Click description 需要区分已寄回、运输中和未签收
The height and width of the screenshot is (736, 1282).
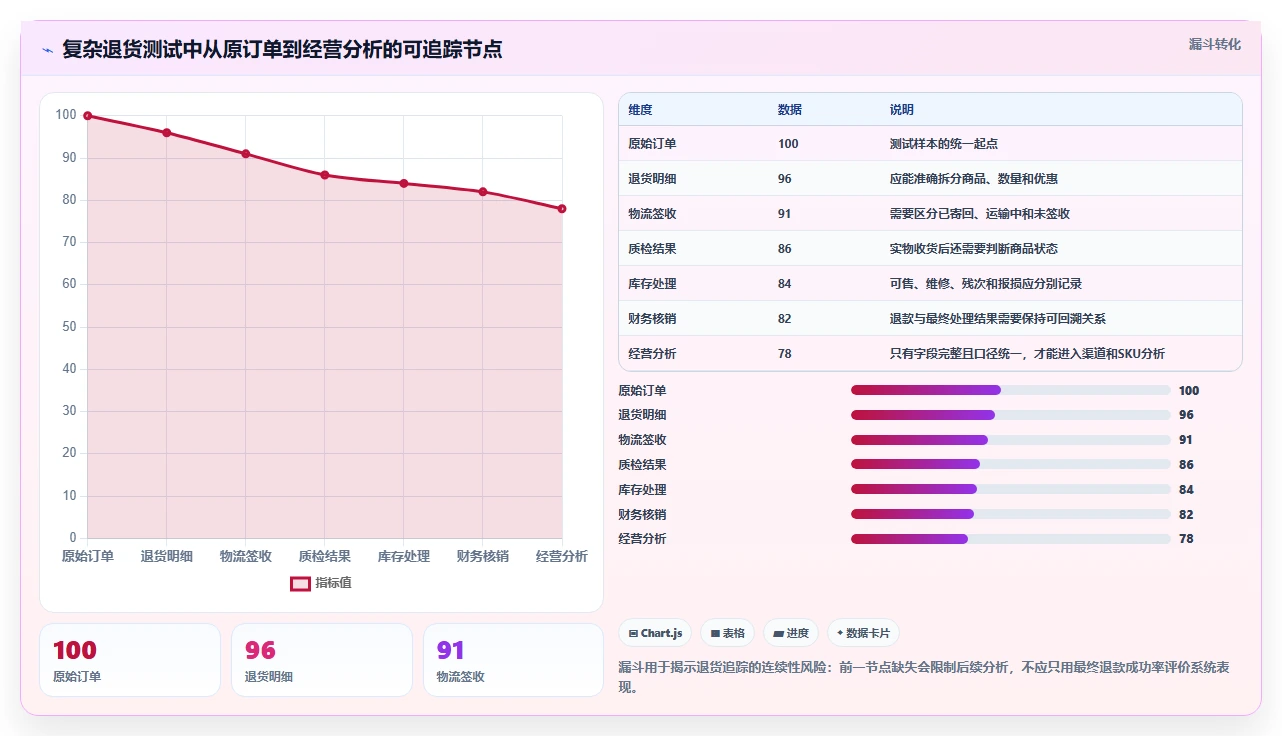[x=980, y=214]
